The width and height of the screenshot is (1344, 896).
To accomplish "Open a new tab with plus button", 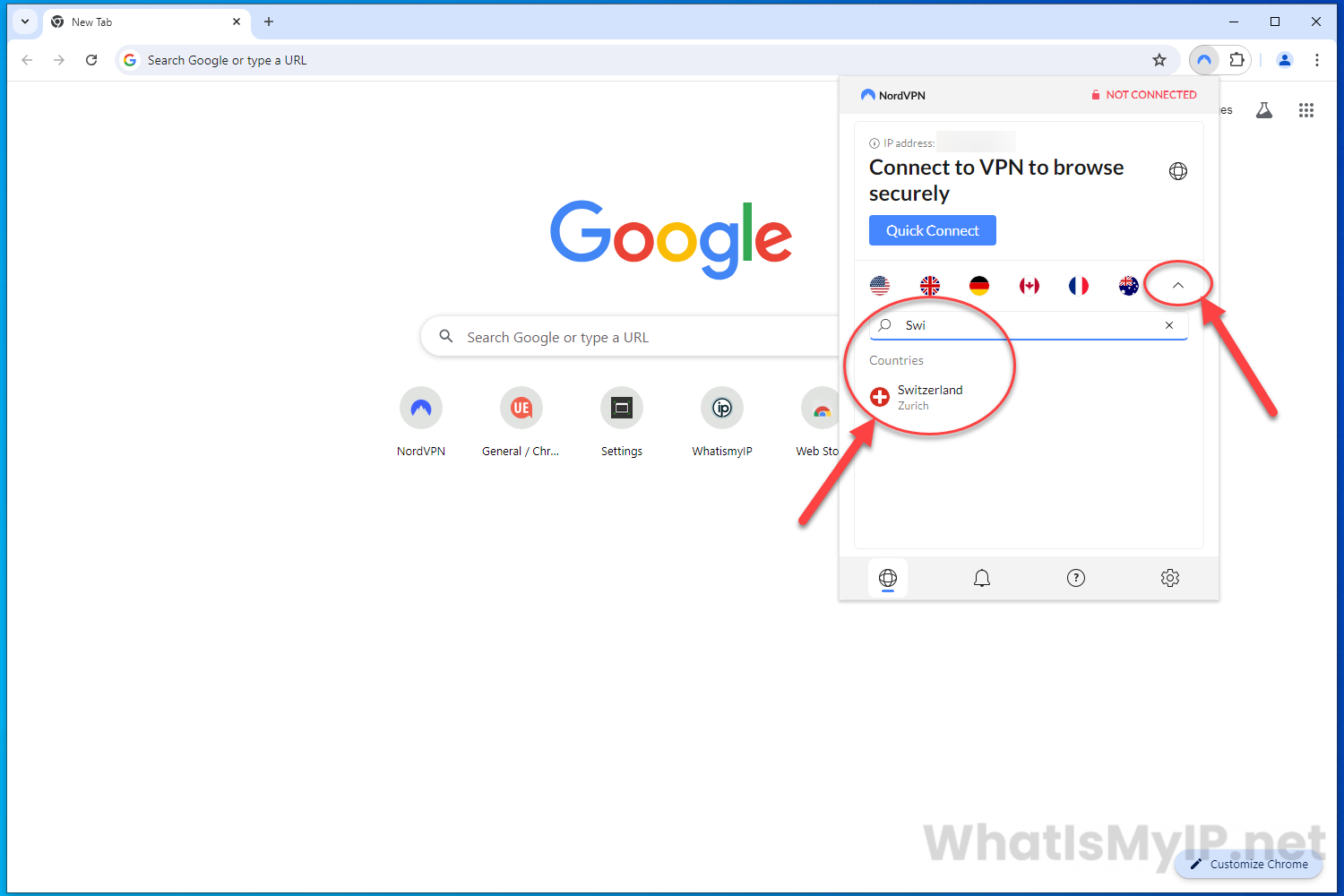I will [269, 22].
